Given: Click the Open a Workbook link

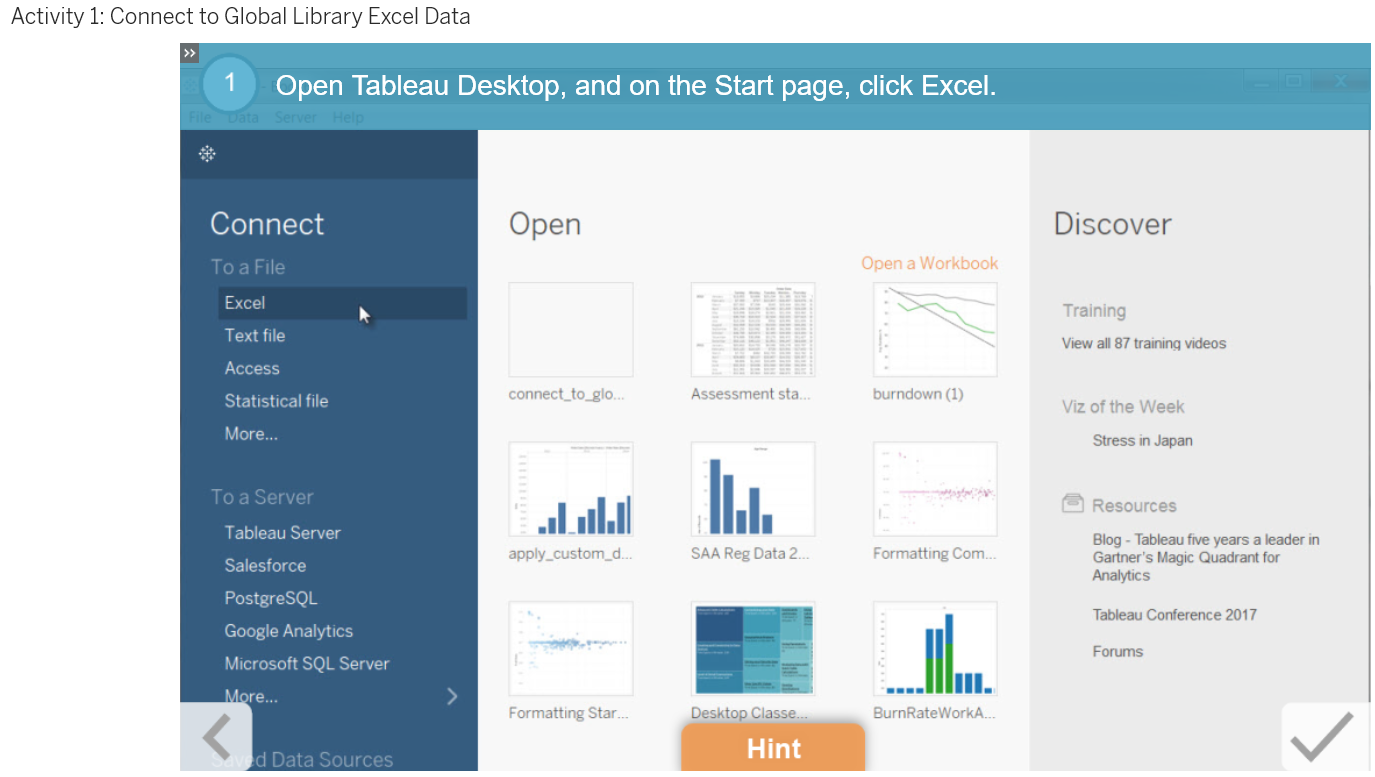Looking at the screenshot, I should 929,263.
